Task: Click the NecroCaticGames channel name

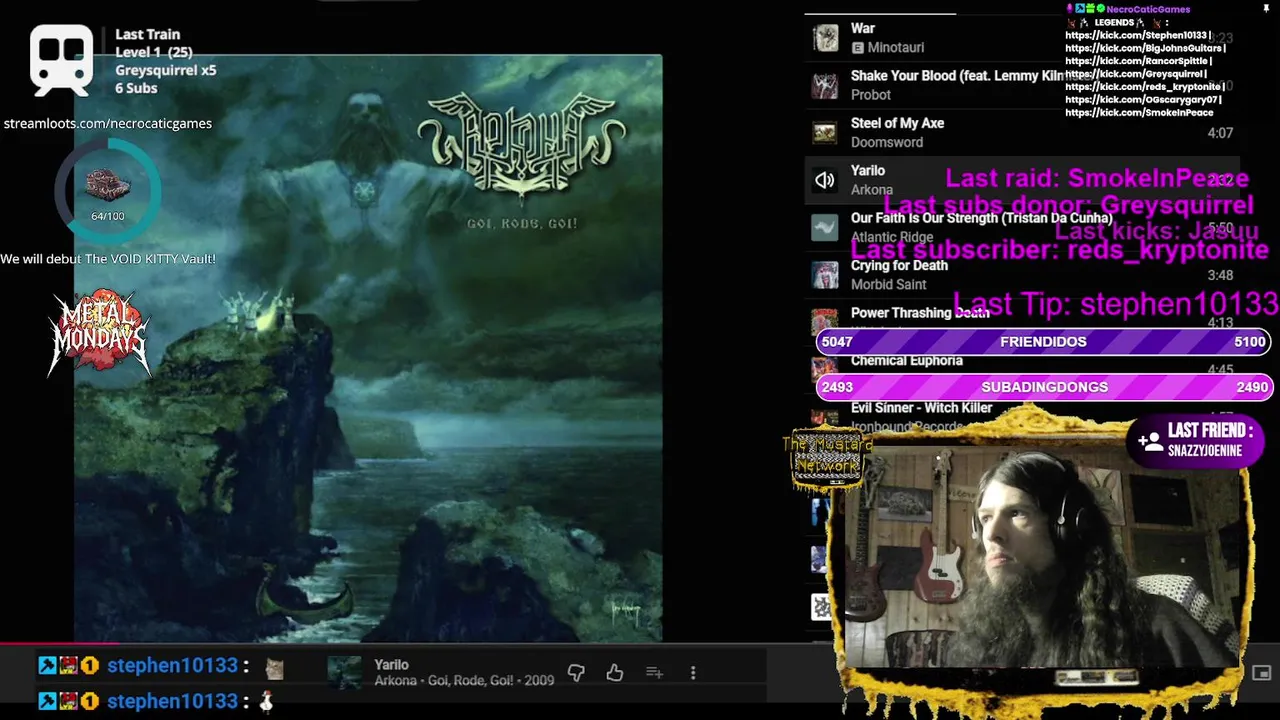Action: point(1148,9)
